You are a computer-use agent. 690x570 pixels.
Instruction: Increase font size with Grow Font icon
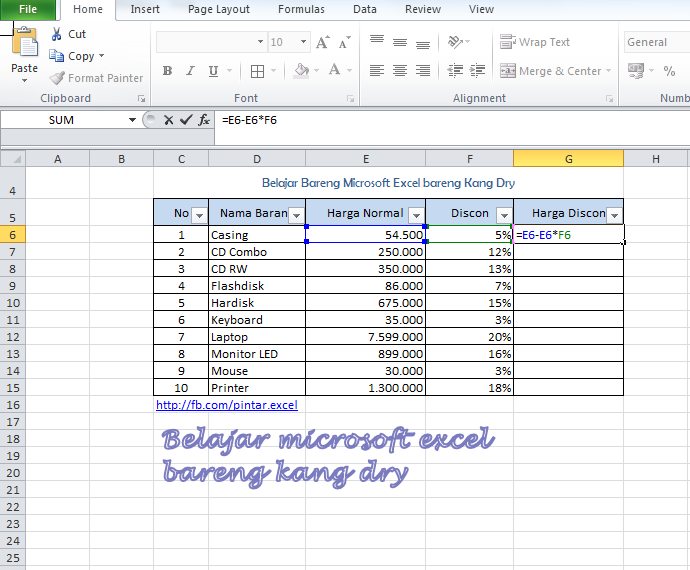[x=323, y=42]
